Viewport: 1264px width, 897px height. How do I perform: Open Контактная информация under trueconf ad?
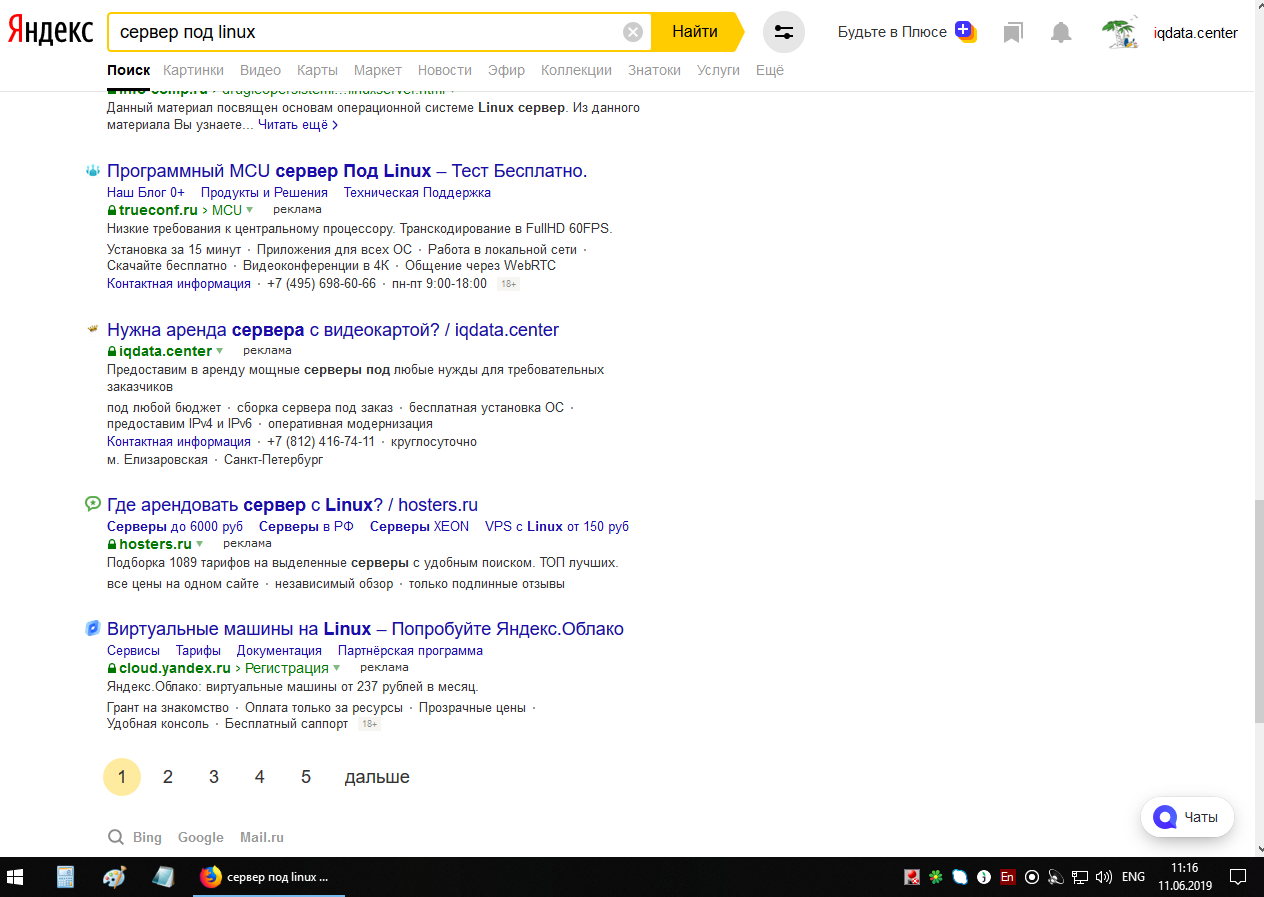point(179,283)
